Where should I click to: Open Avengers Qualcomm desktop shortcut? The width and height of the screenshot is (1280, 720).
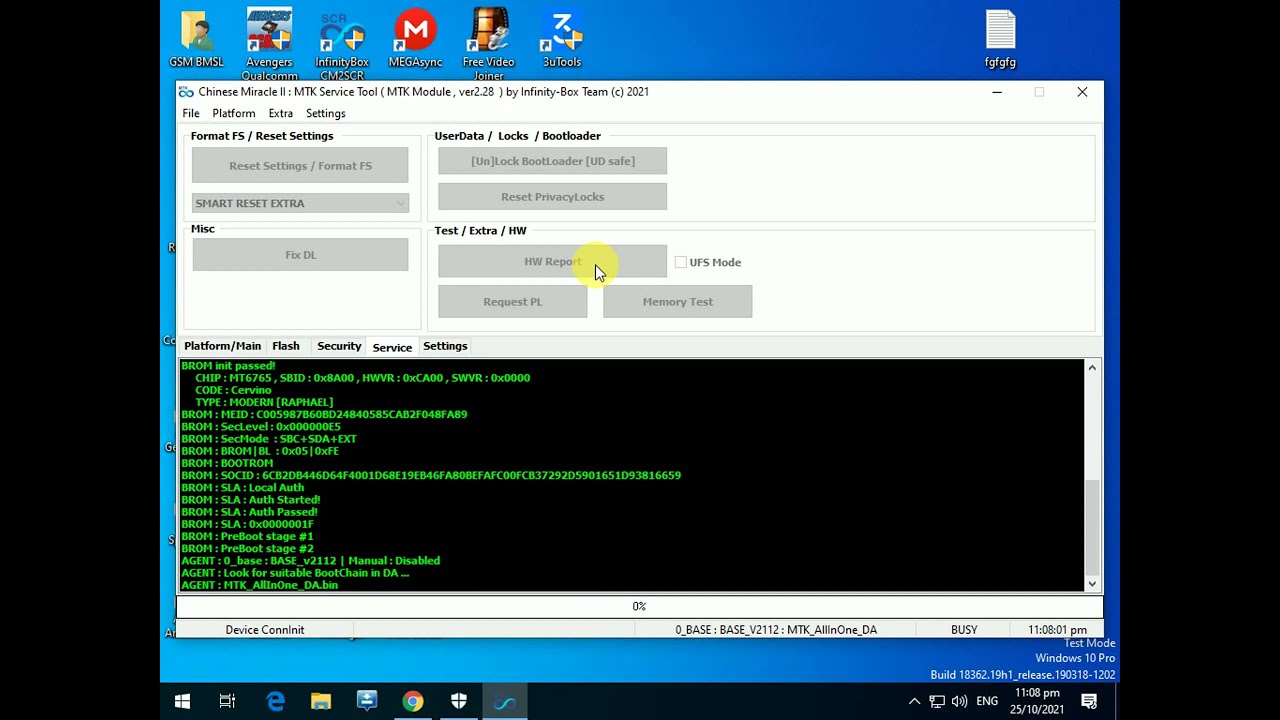pos(269,44)
